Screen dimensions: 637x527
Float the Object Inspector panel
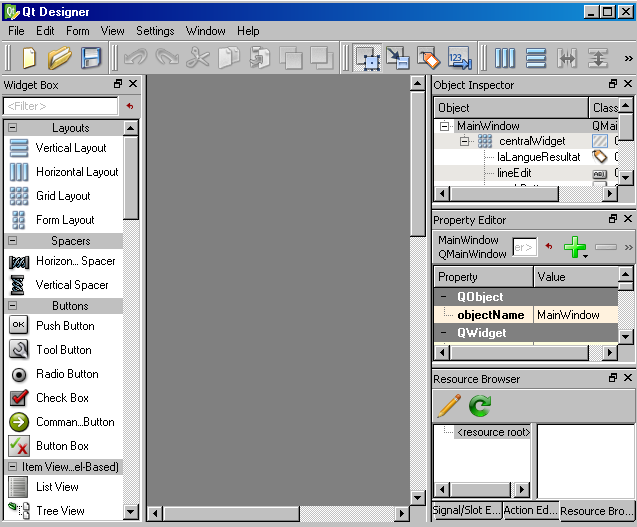click(613, 84)
